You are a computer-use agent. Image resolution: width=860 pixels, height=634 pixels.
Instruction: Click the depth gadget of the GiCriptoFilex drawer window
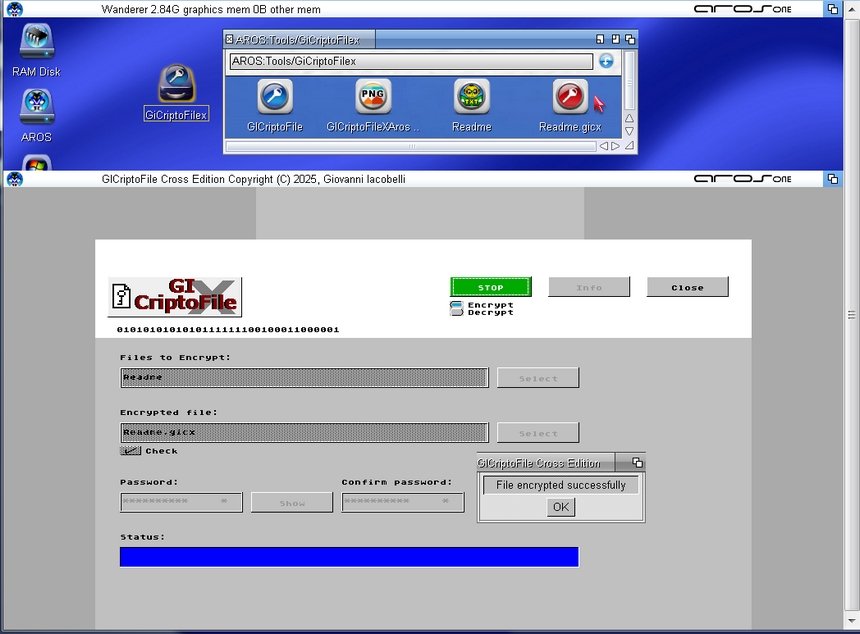[x=630, y=39]
